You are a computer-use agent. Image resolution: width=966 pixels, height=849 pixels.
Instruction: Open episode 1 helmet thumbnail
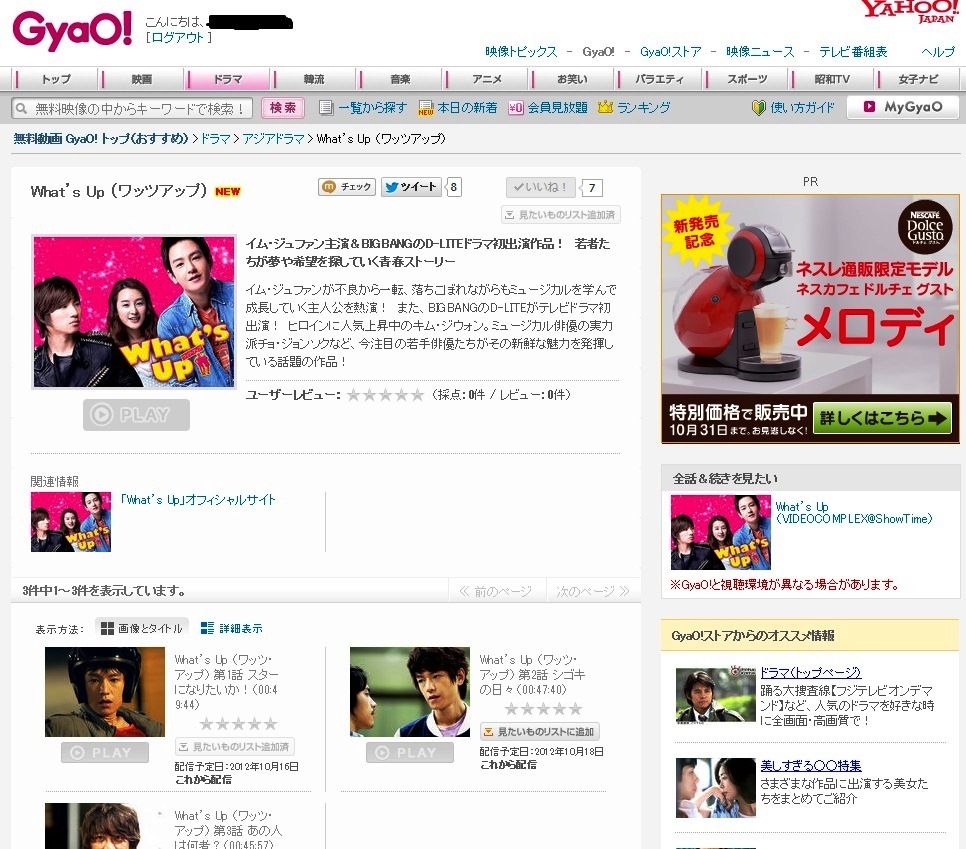click(x=105, y=691)
